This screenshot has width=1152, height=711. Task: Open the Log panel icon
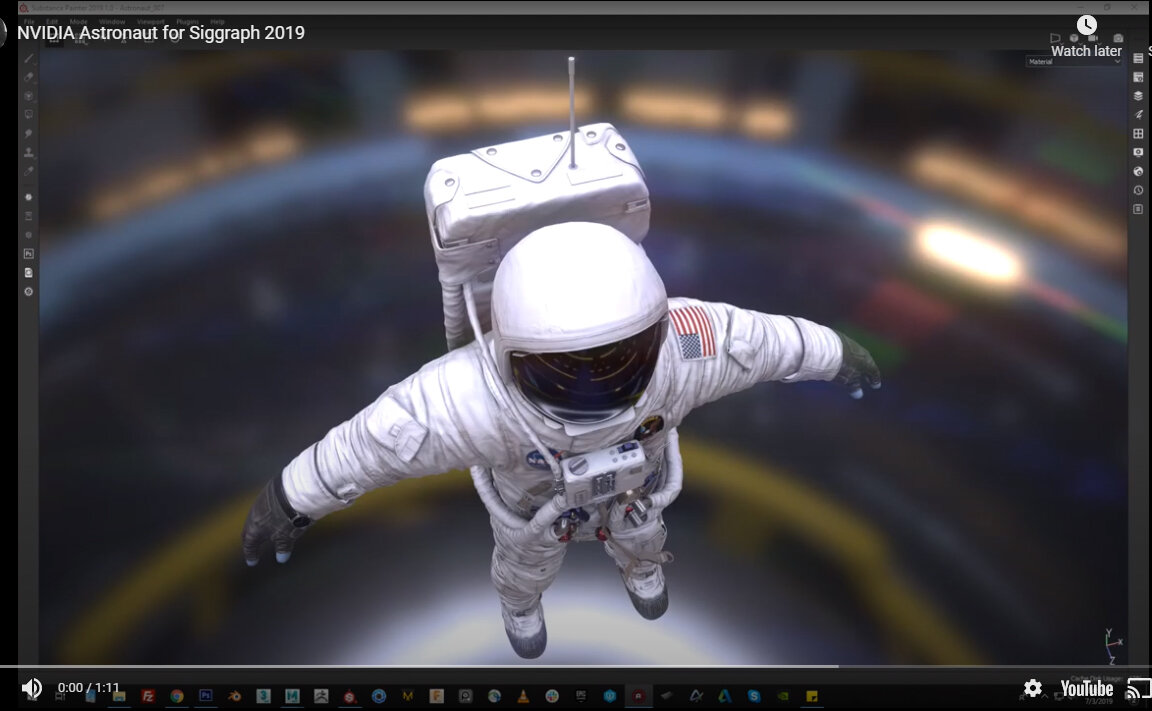pos(1138,209)
